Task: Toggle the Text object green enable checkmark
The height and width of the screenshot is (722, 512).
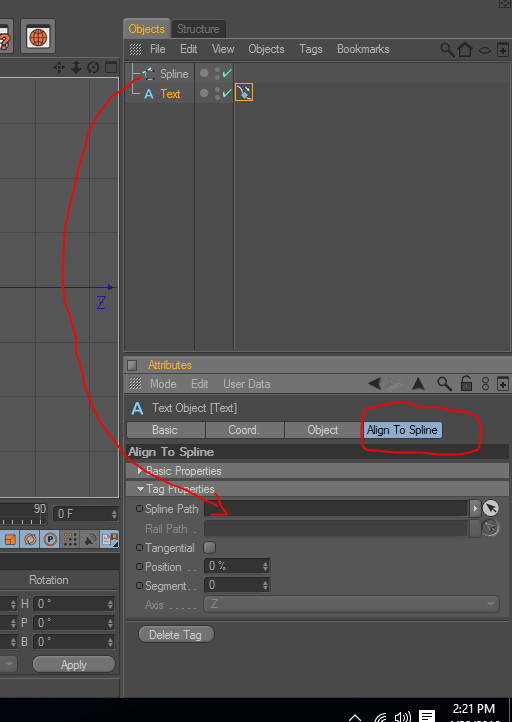Action: click(x=227, y=93)
